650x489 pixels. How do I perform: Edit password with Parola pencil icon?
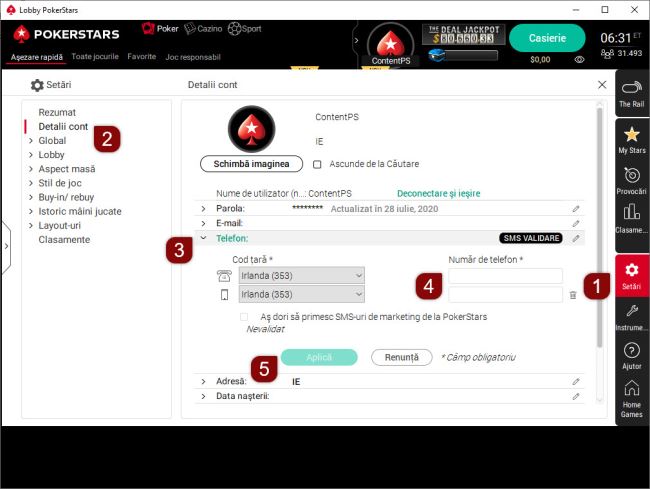point(576,209)
